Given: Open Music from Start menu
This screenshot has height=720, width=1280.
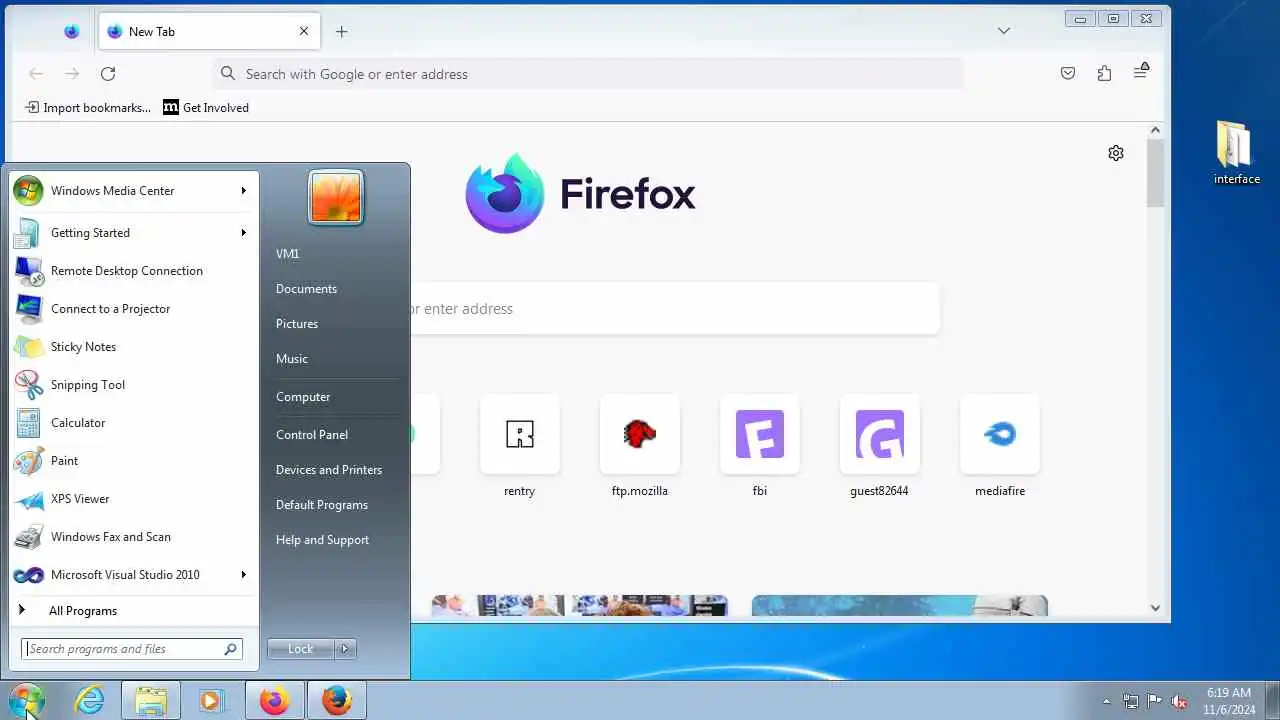Looking at the screenshot, I should click(292, 359).
